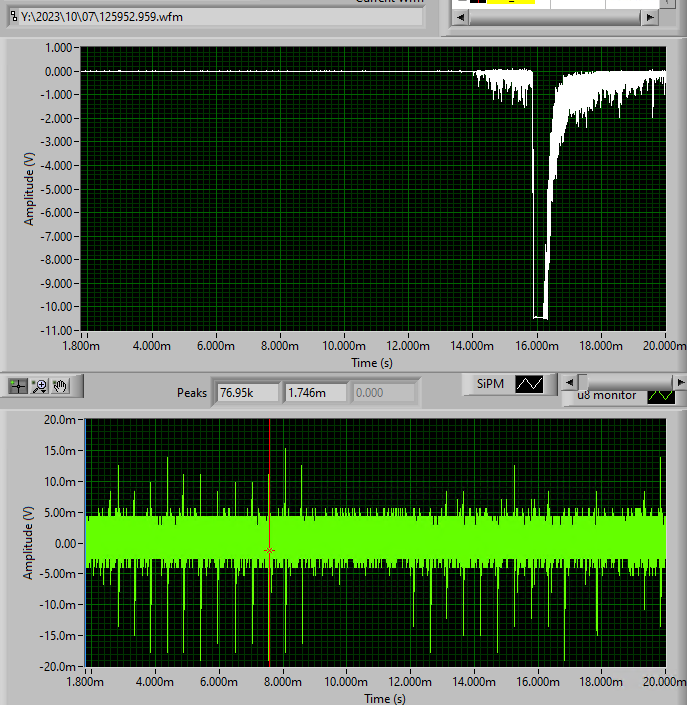Click the SiPM plot legend line icon
The image size is (687, 705).
(529, 383)
